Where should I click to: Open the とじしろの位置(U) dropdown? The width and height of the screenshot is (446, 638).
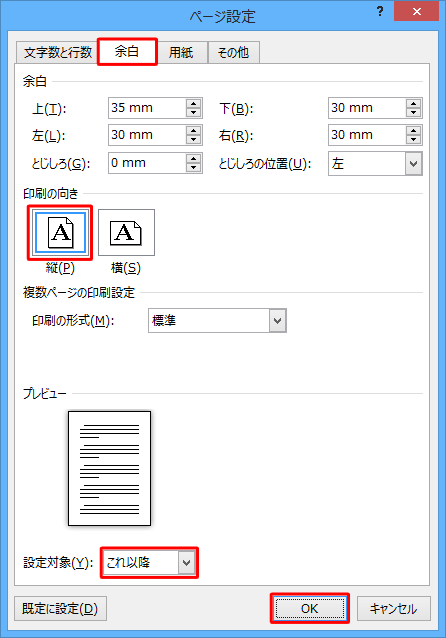[413, 164]
